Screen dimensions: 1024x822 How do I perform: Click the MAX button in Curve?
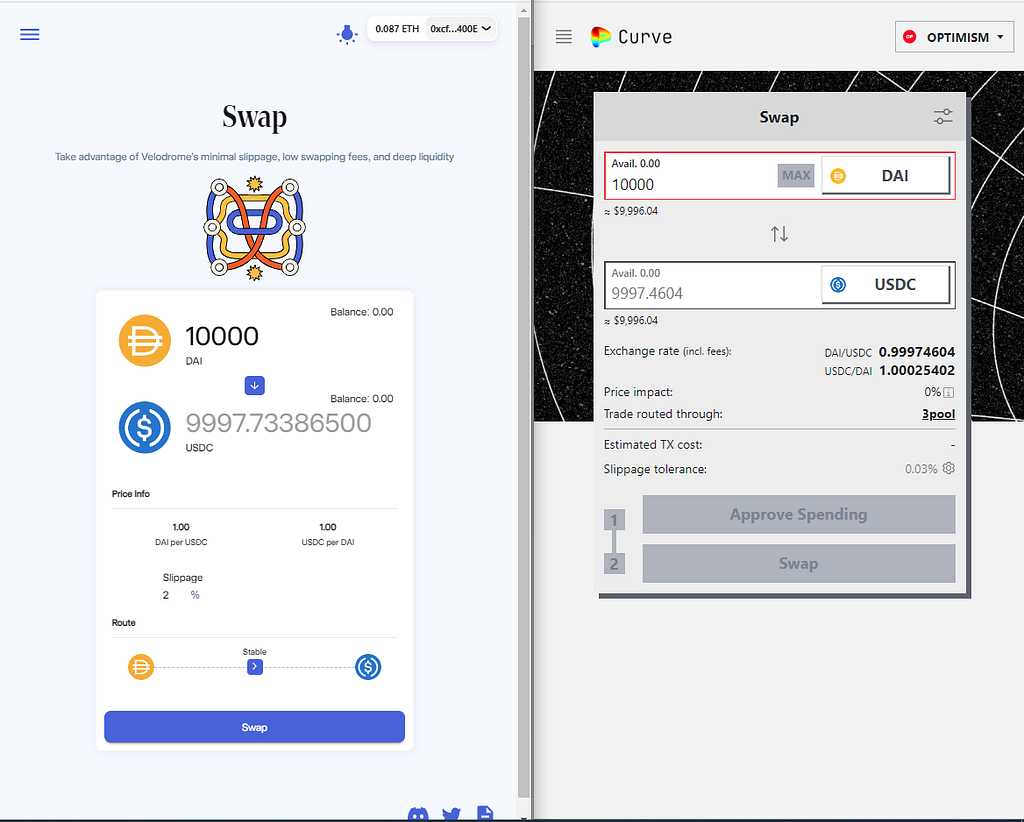tap(796, 175)
